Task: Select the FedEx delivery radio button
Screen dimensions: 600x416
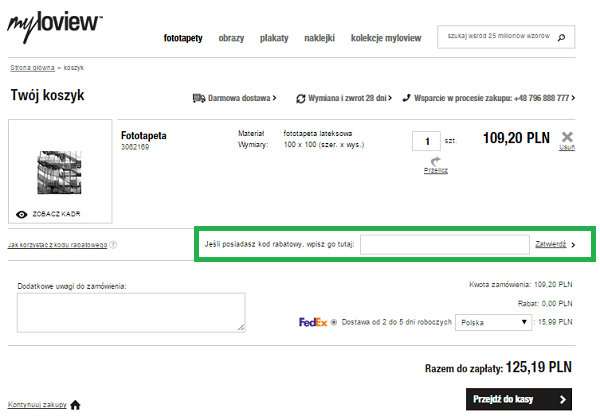Action: click(334, 322)
